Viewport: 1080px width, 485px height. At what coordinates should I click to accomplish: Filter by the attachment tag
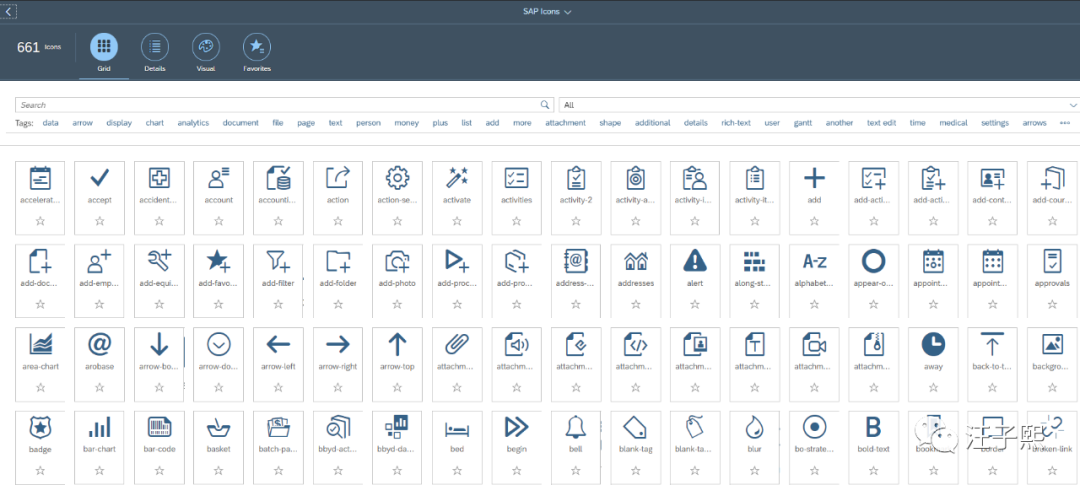click(565, 123)
